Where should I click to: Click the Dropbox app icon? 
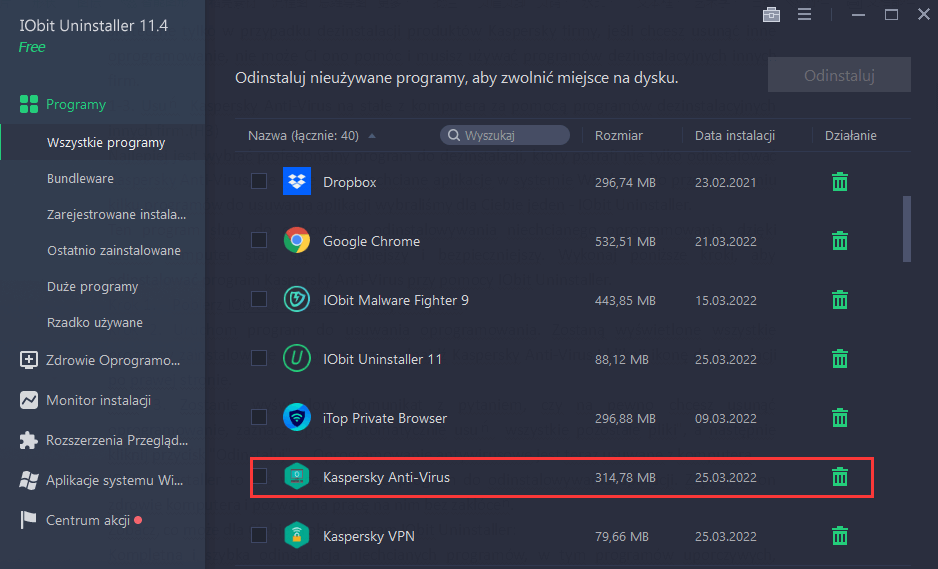297,181
